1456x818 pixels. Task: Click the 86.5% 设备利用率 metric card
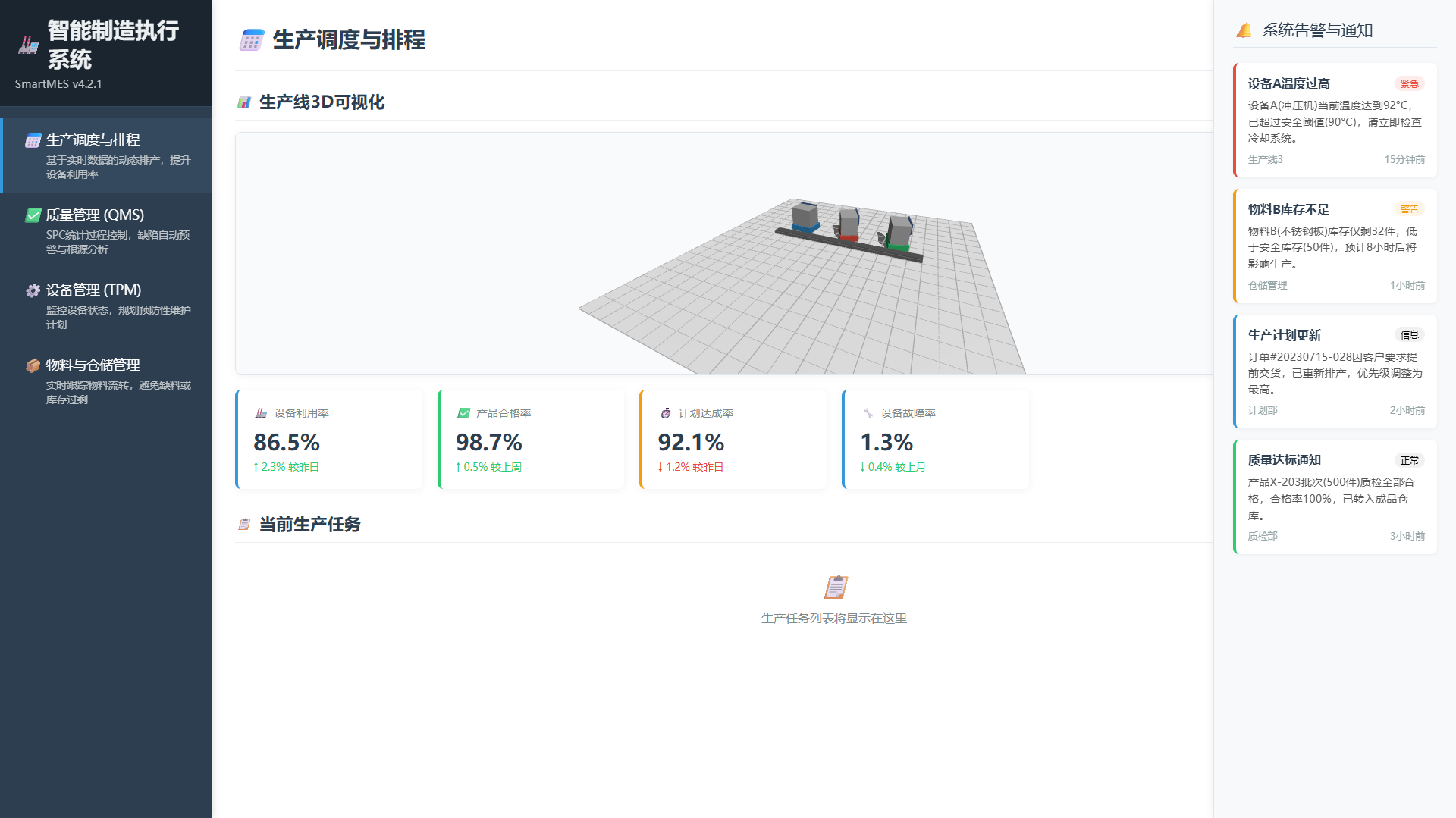coord(329,440)
